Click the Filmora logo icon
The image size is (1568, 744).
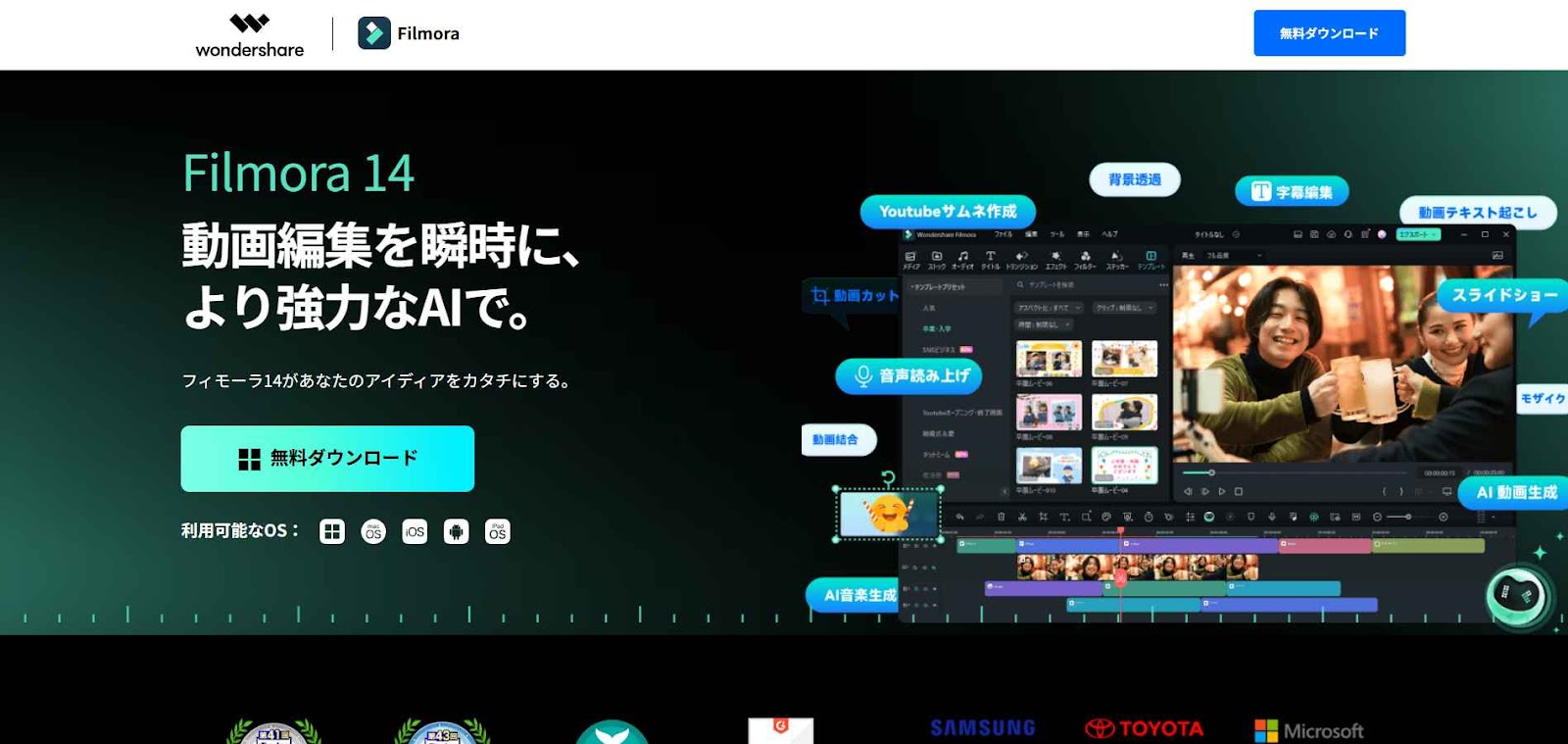(x=373, y=33)
